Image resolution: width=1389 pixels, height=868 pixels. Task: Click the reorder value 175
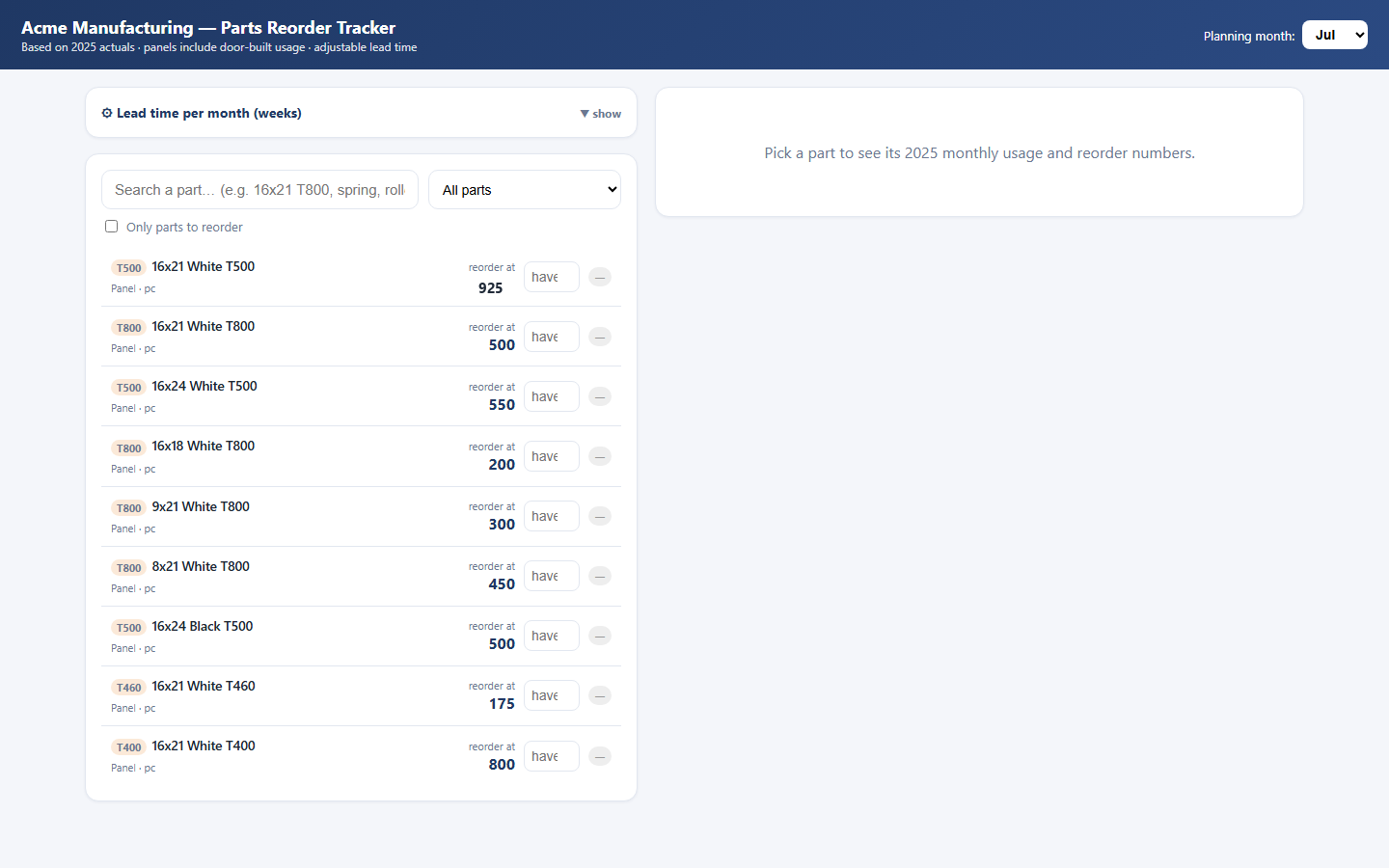coord(502,704)
